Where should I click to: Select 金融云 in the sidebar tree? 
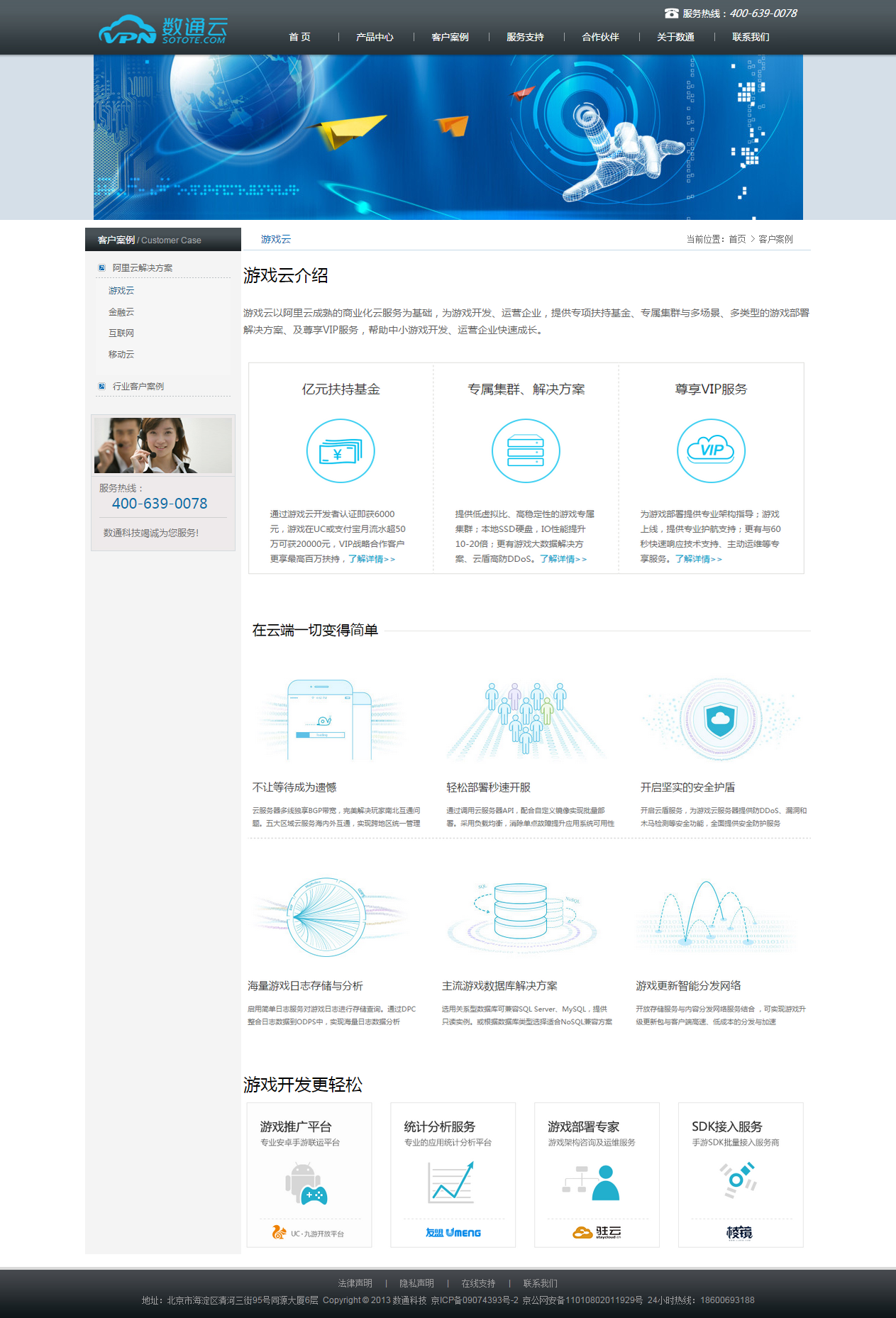tap(121, 312)
